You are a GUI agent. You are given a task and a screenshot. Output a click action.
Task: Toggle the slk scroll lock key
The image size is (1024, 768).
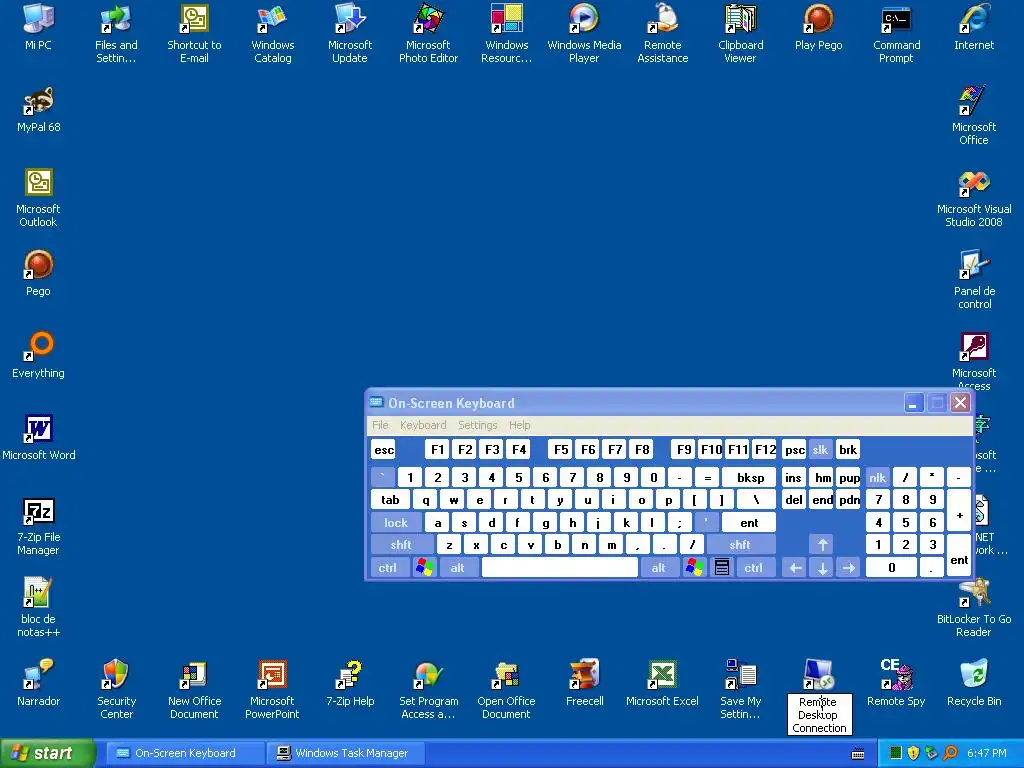click(x=820, y=449)
